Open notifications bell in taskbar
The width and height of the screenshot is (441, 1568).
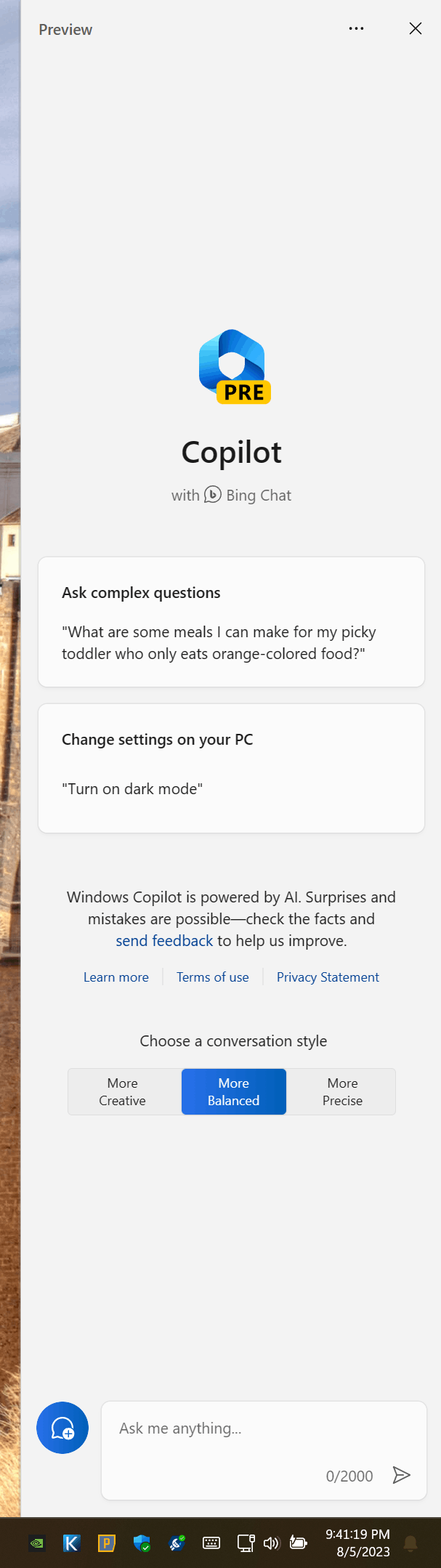(x=410, y=1543)
